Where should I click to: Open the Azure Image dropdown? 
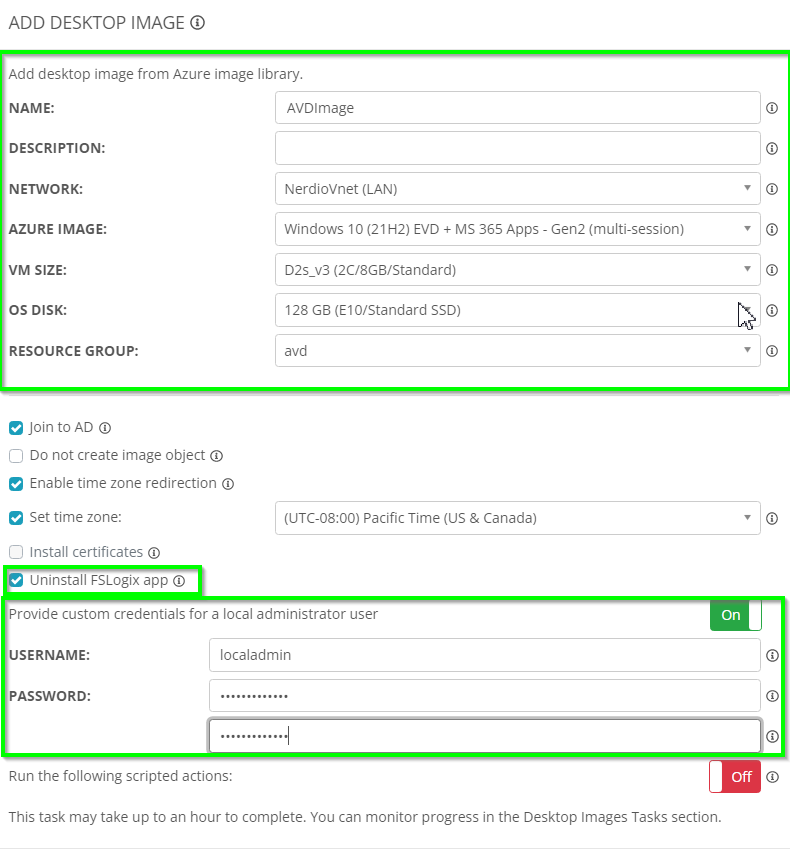(x=518, y=229)
